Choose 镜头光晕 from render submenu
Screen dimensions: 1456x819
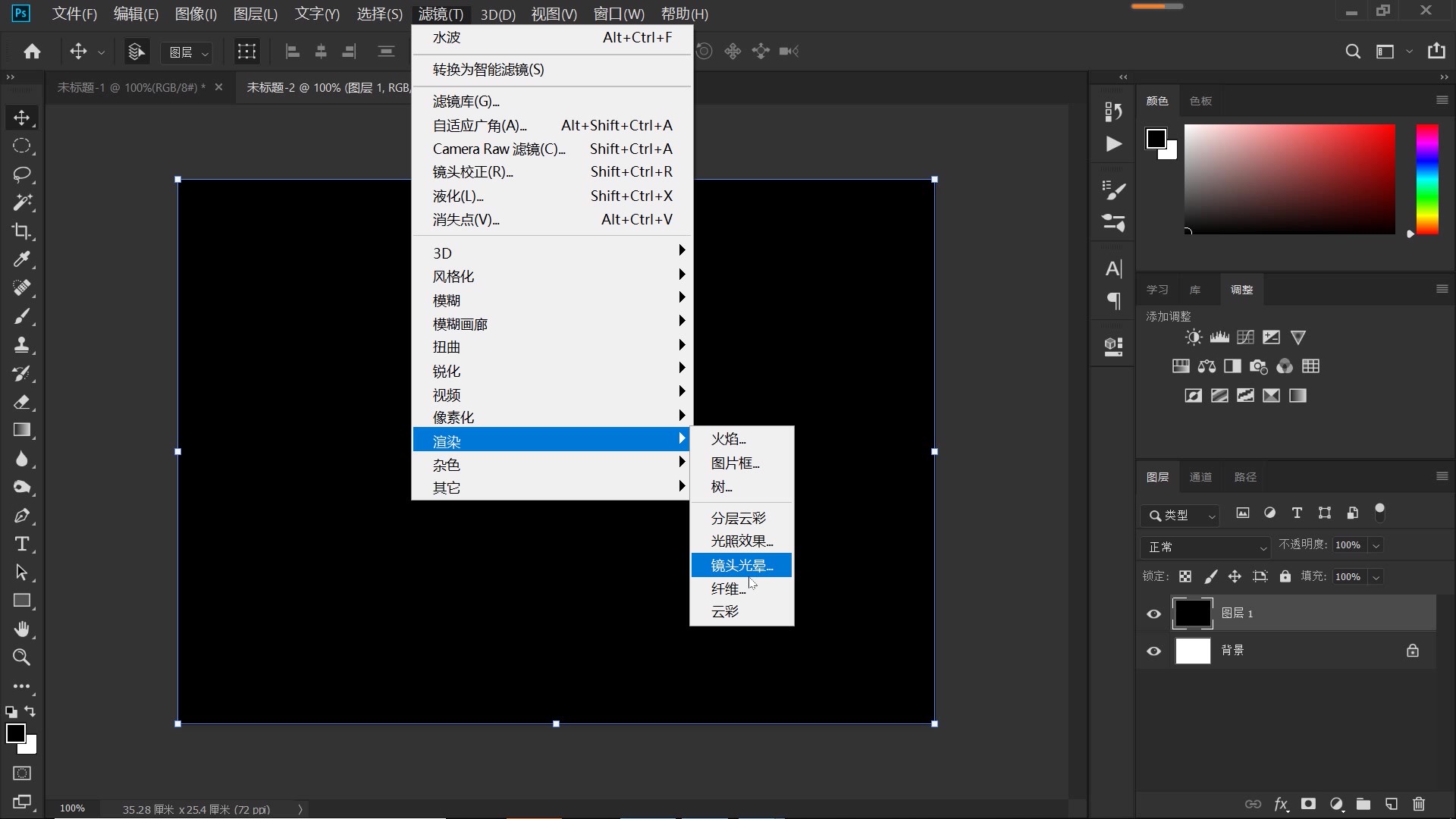(741, 565)
